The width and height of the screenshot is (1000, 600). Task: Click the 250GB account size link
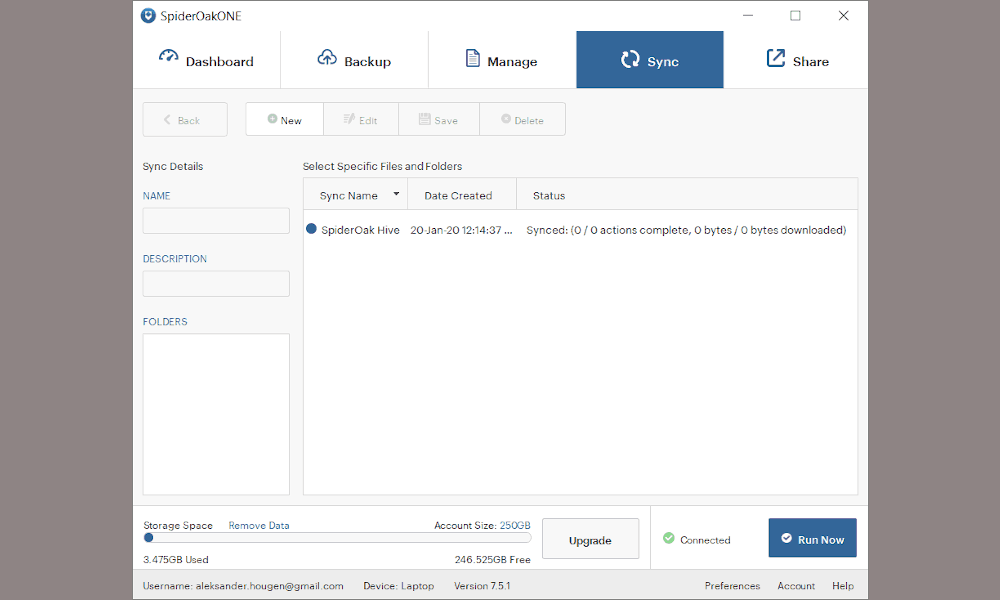tap(515, 525)
